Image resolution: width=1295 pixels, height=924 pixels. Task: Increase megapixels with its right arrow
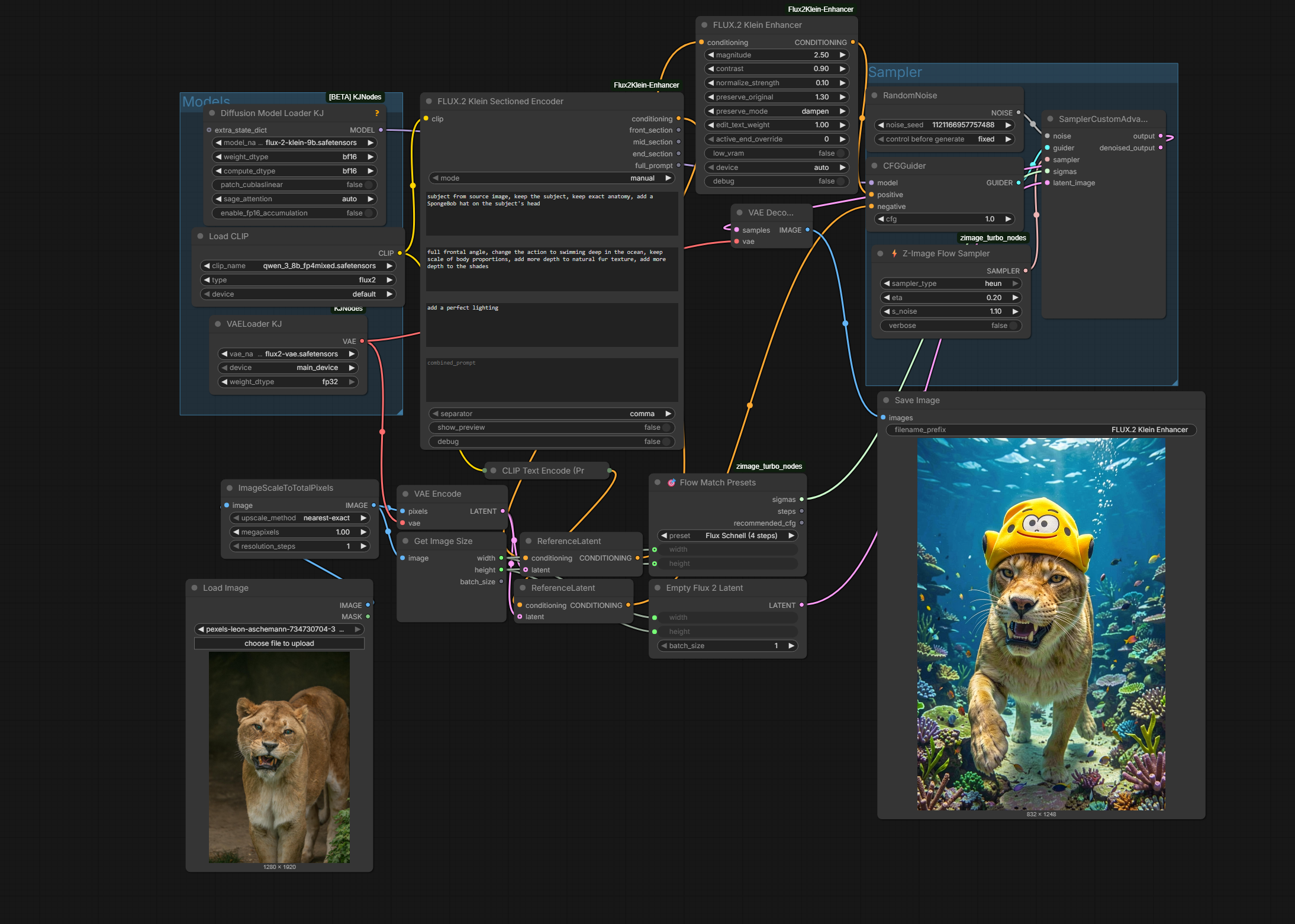[363, 532]
